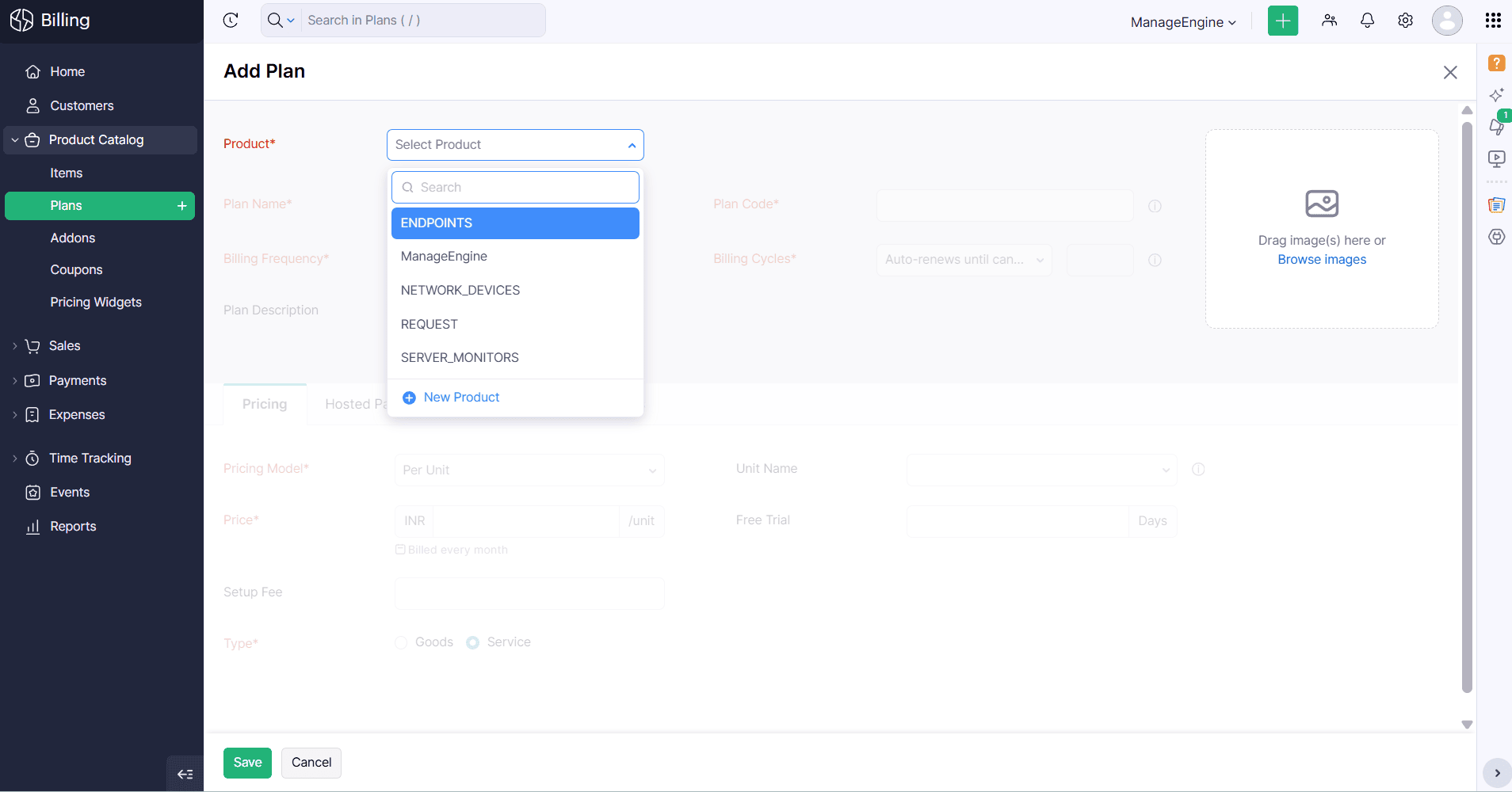This screenshot has height=792, width=1512.
Task: Click the Unit Name info icon
Action: 1198,470
